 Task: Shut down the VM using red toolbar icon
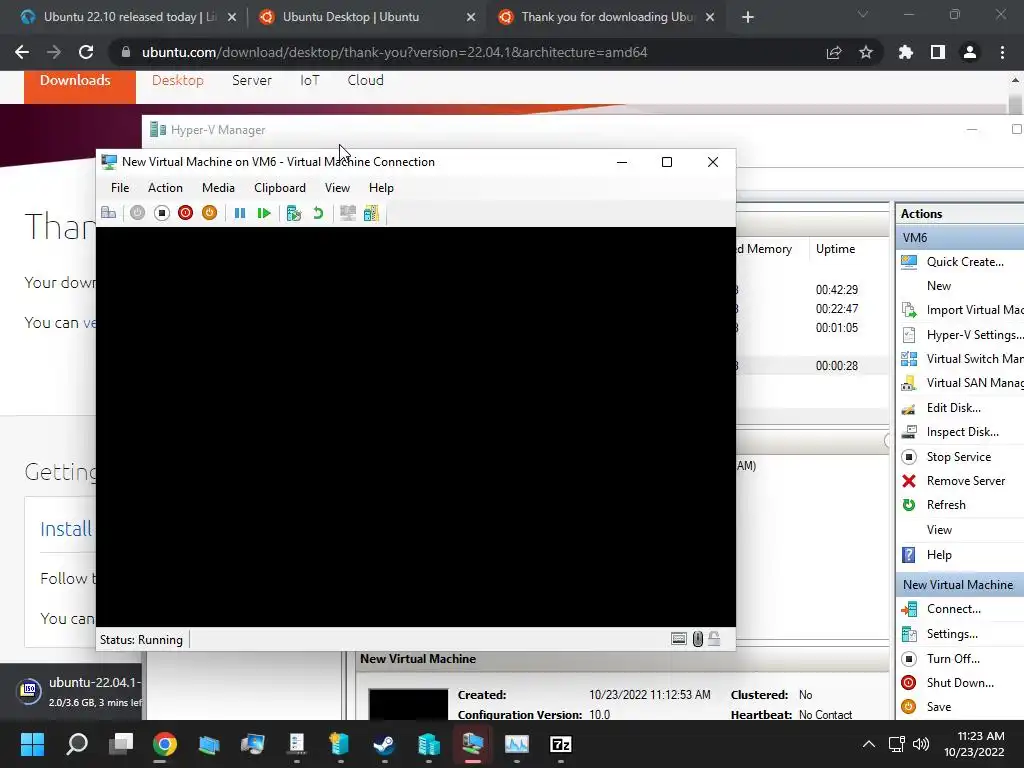point(185,213)
